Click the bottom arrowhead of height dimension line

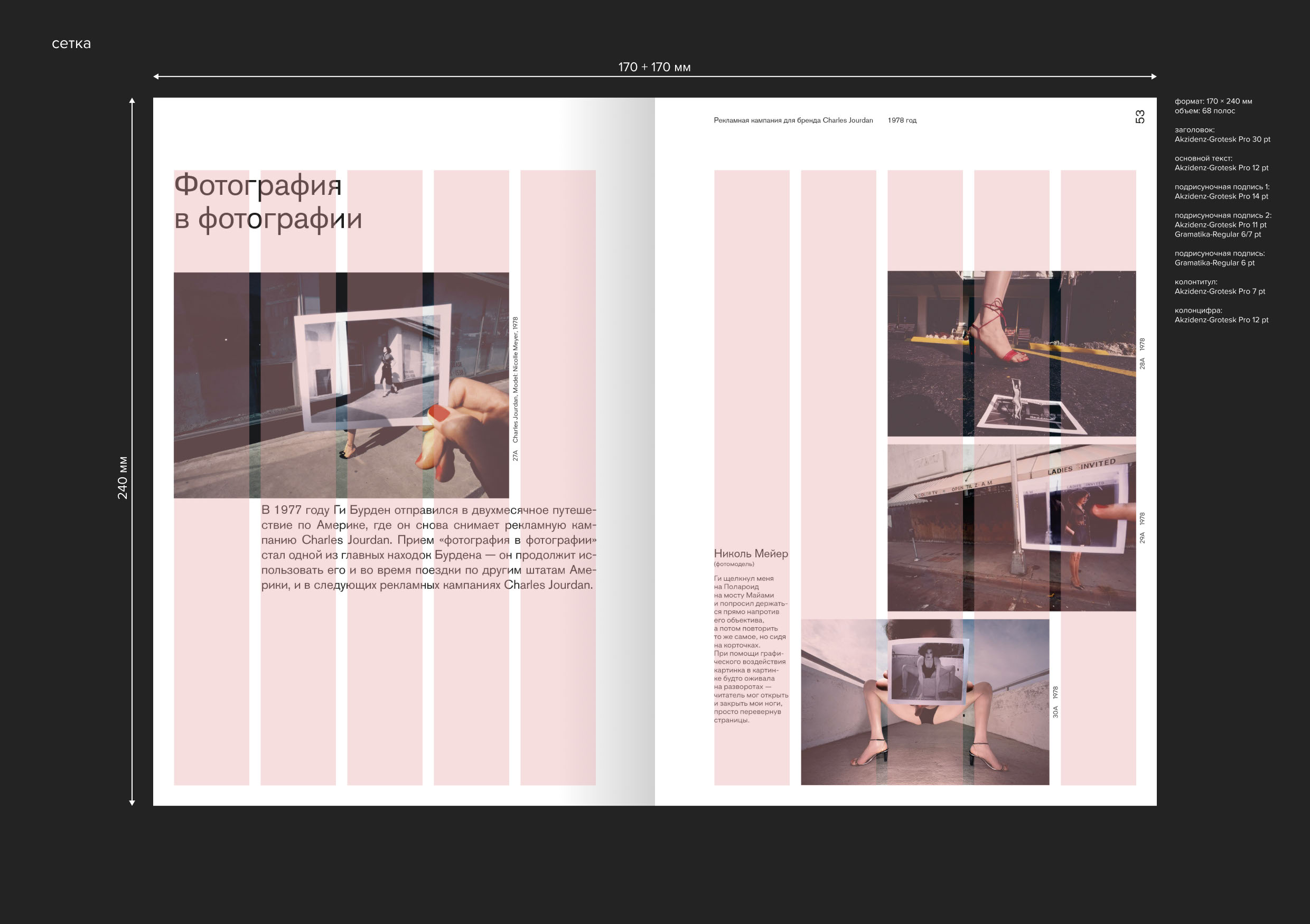(x=132, y=803)
